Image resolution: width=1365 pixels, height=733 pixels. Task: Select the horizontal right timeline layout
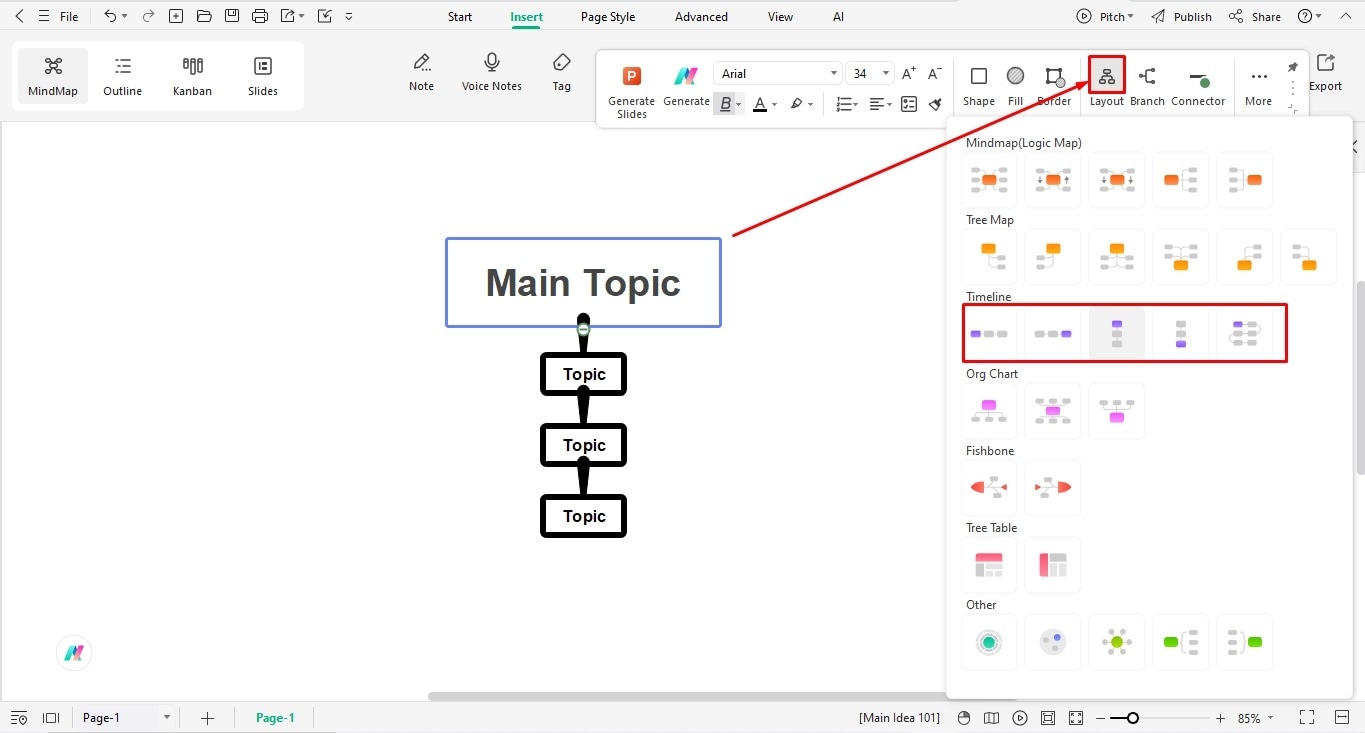click(x=989, y=333)
